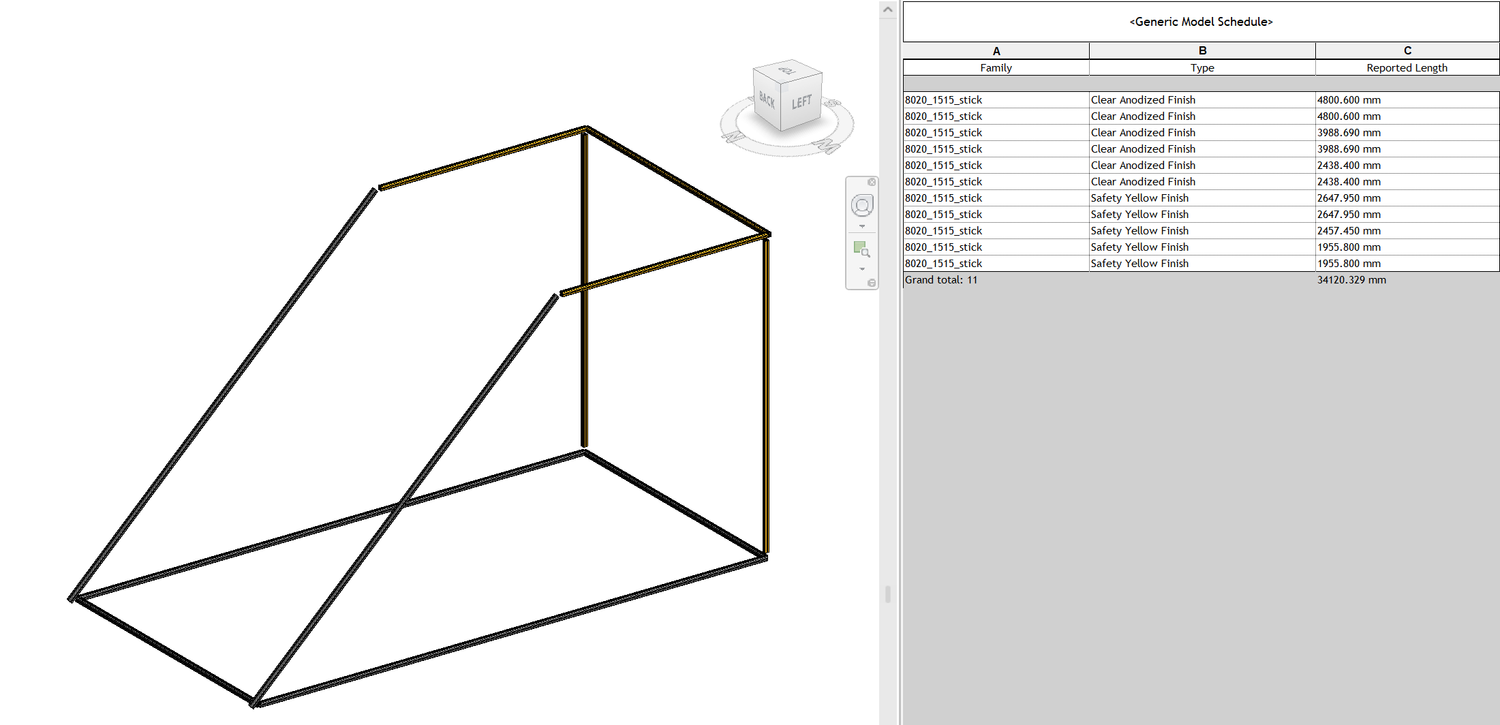
Task: Expand the Zoom tools dropdown arrow
Action: pos(860,270)
